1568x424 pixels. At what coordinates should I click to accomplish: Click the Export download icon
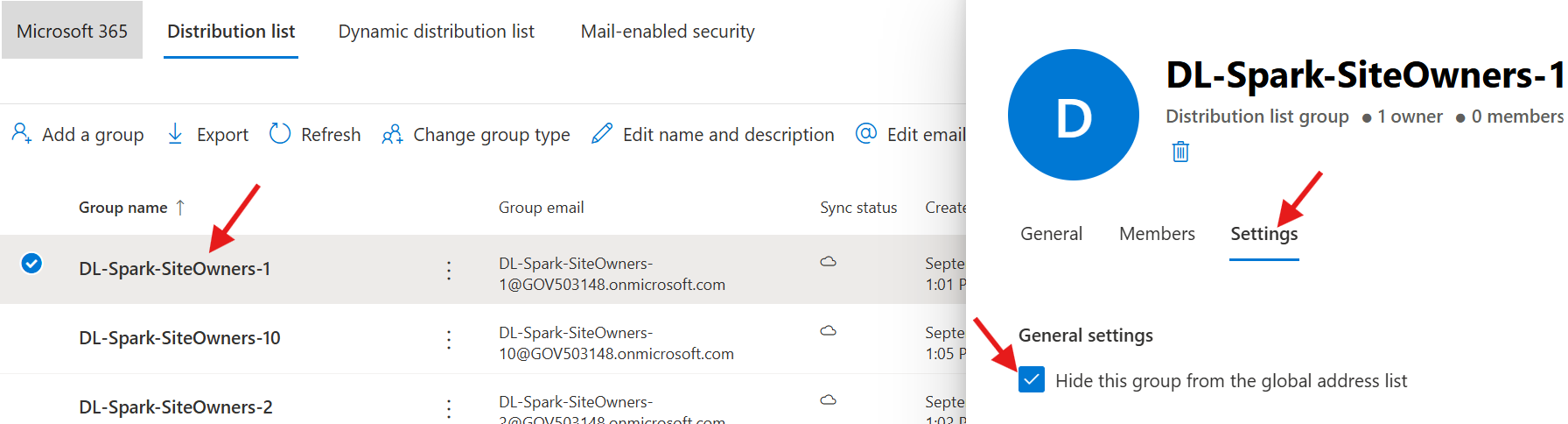[x=175, y=133]
